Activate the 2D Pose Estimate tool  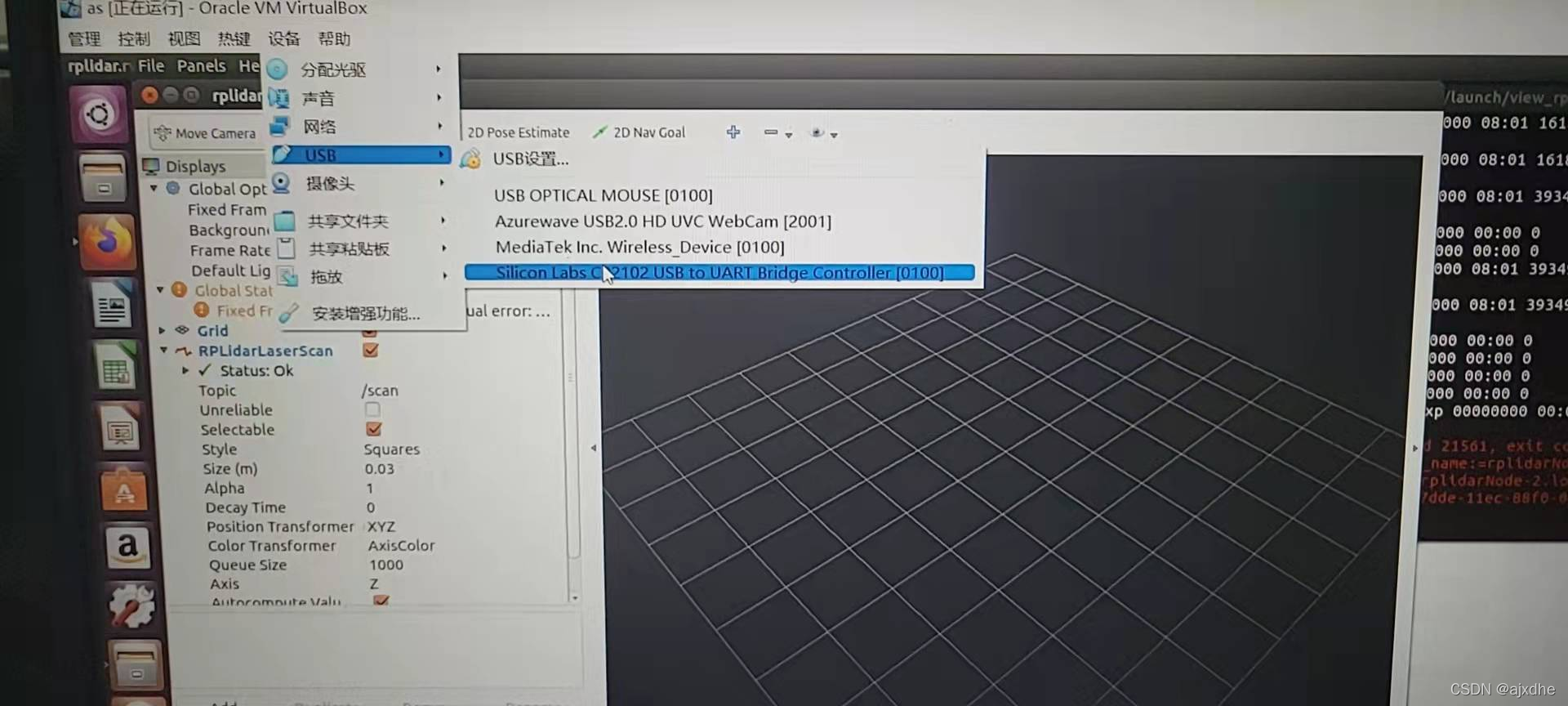[x=518, y=132]
